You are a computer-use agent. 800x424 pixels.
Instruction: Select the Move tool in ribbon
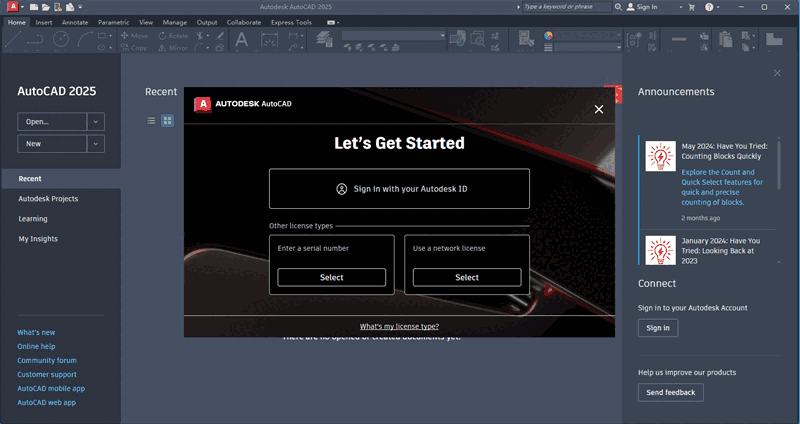point(134,36)
